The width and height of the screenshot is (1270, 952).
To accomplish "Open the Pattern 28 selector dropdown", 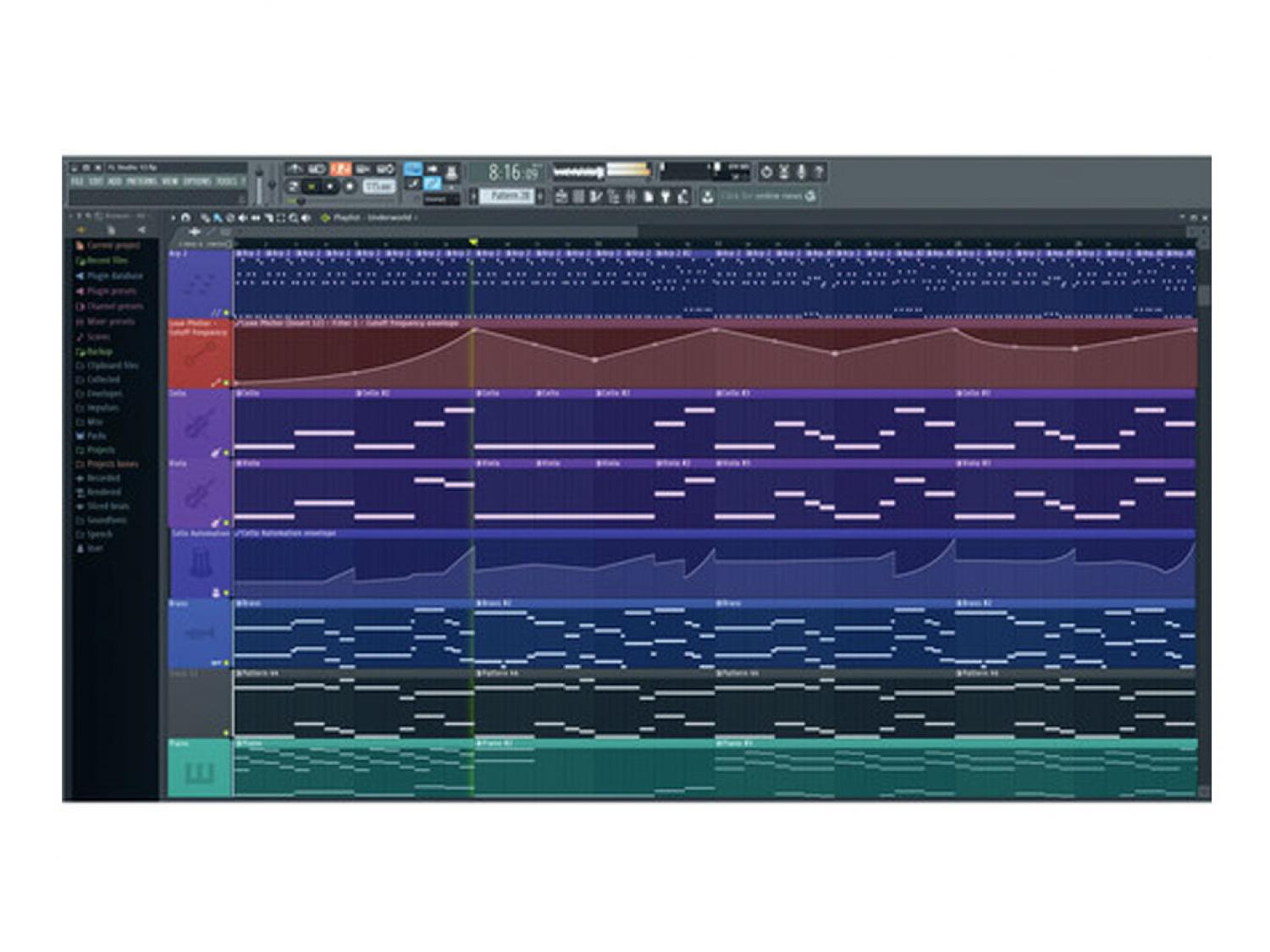I will [506, 196].
